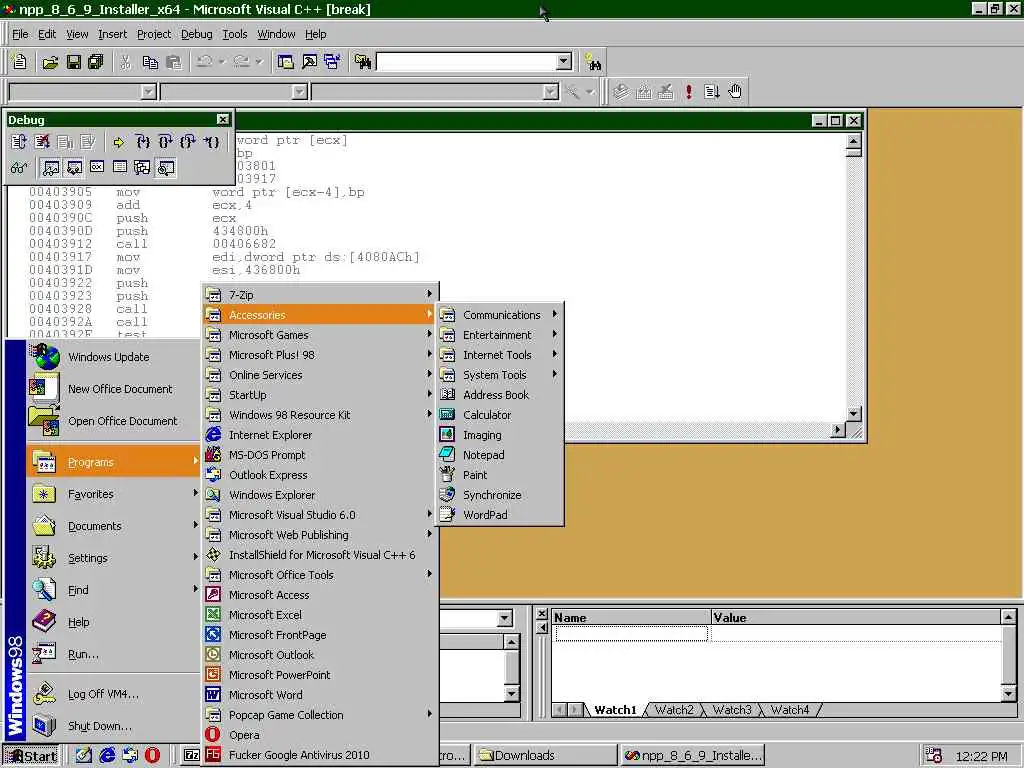Screen dimensions: 1024x768
Task: Open Calculator from the Accessories menu
Action: pyautogui.click(x=487, y=415)
